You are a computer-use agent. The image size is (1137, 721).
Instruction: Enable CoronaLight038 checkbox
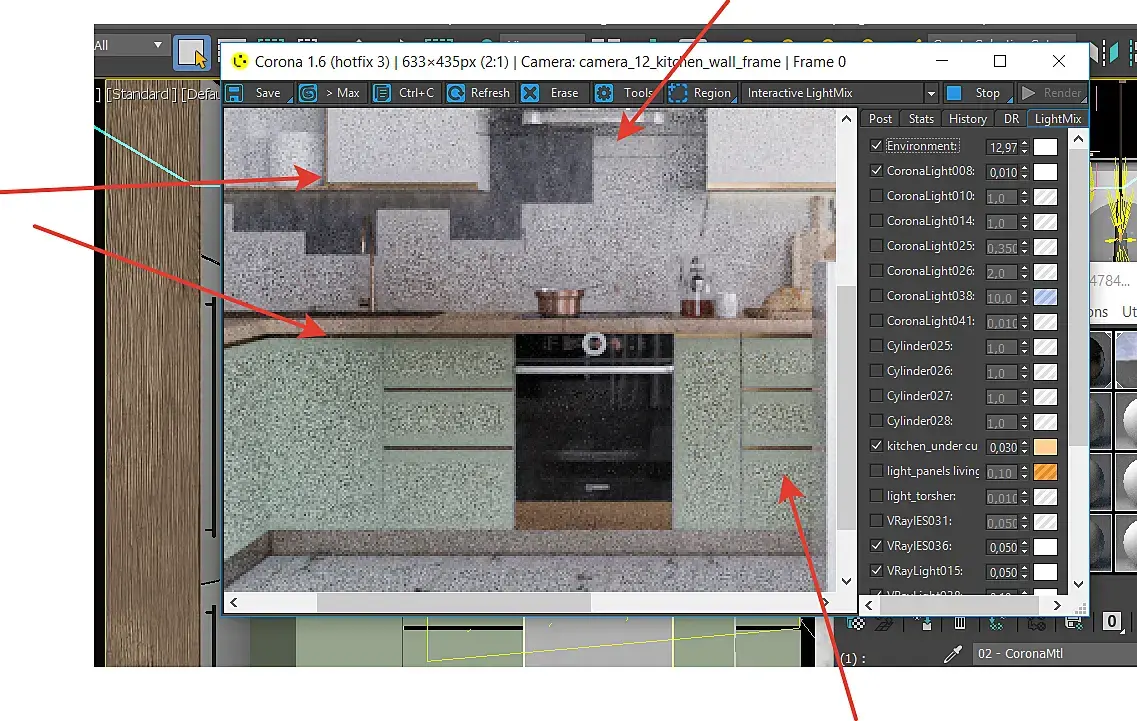point(876,296)
